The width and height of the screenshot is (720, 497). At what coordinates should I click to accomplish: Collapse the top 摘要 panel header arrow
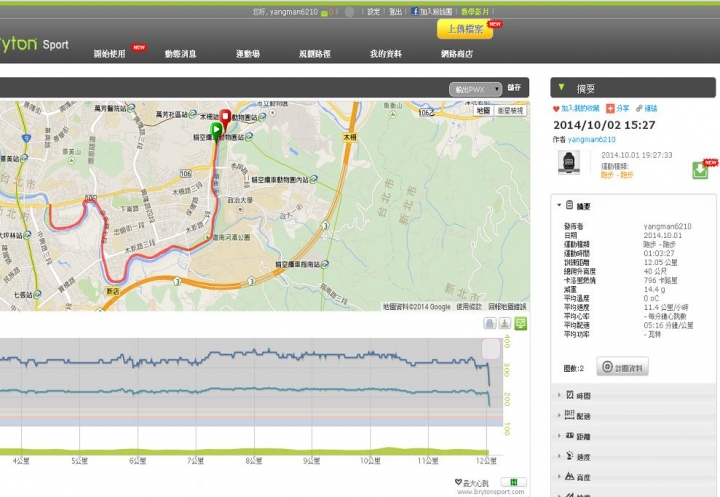(561, 86)
